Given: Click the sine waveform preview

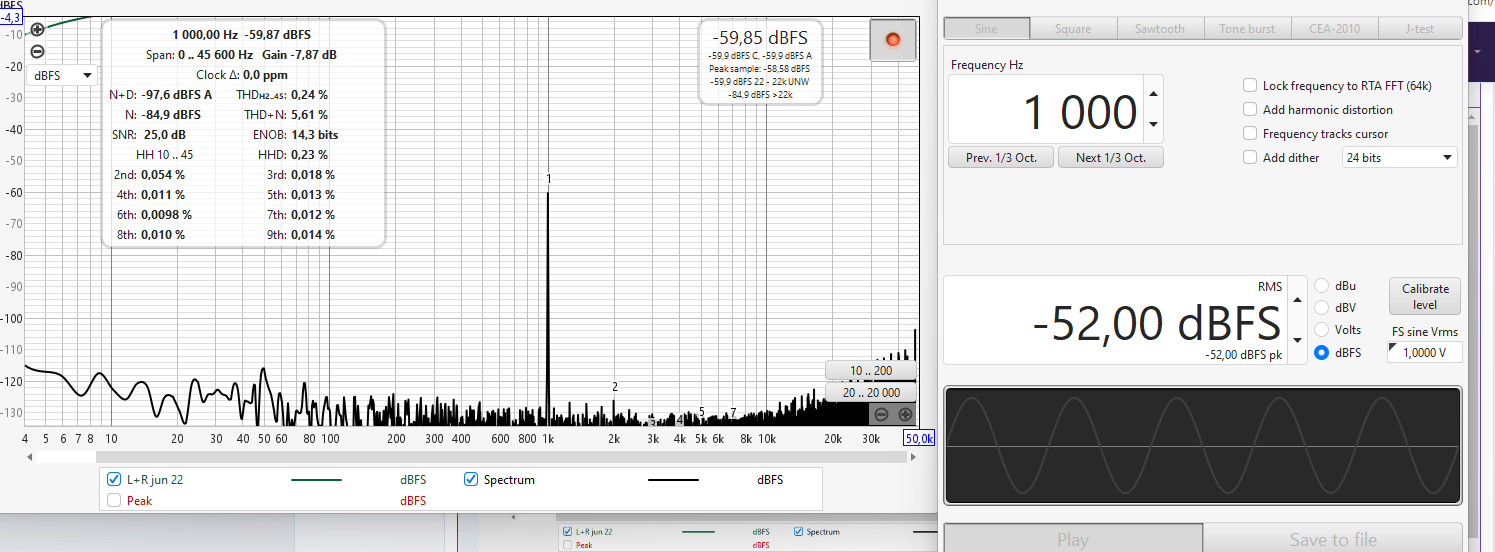Looking at the screenshot, I should (1203, 446).
